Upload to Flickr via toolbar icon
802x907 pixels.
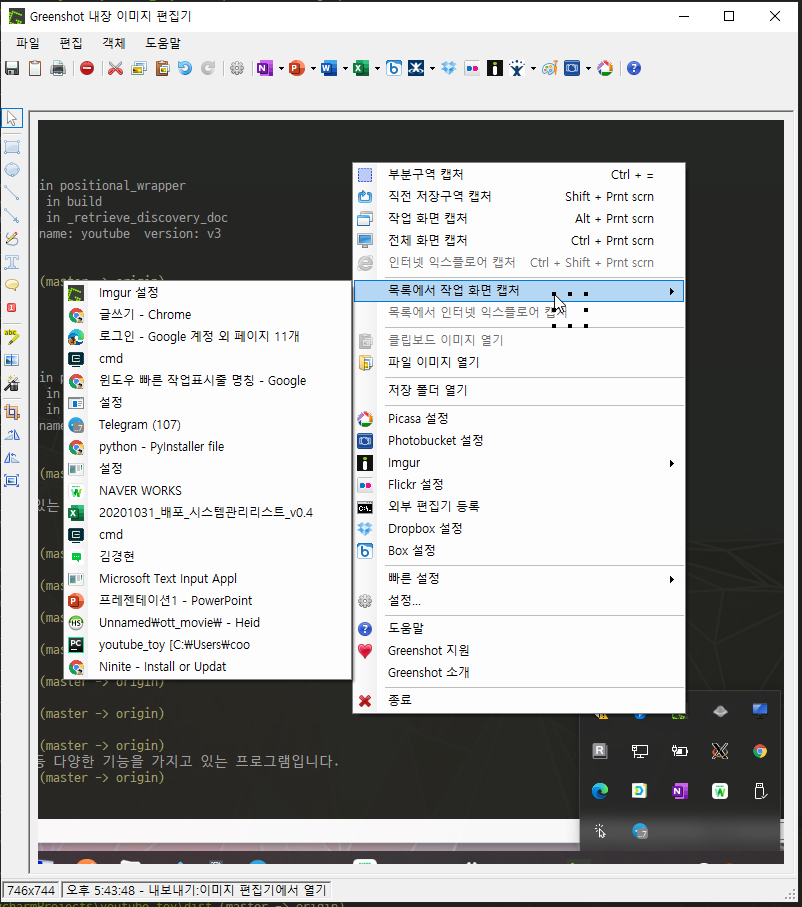[472, 68]
